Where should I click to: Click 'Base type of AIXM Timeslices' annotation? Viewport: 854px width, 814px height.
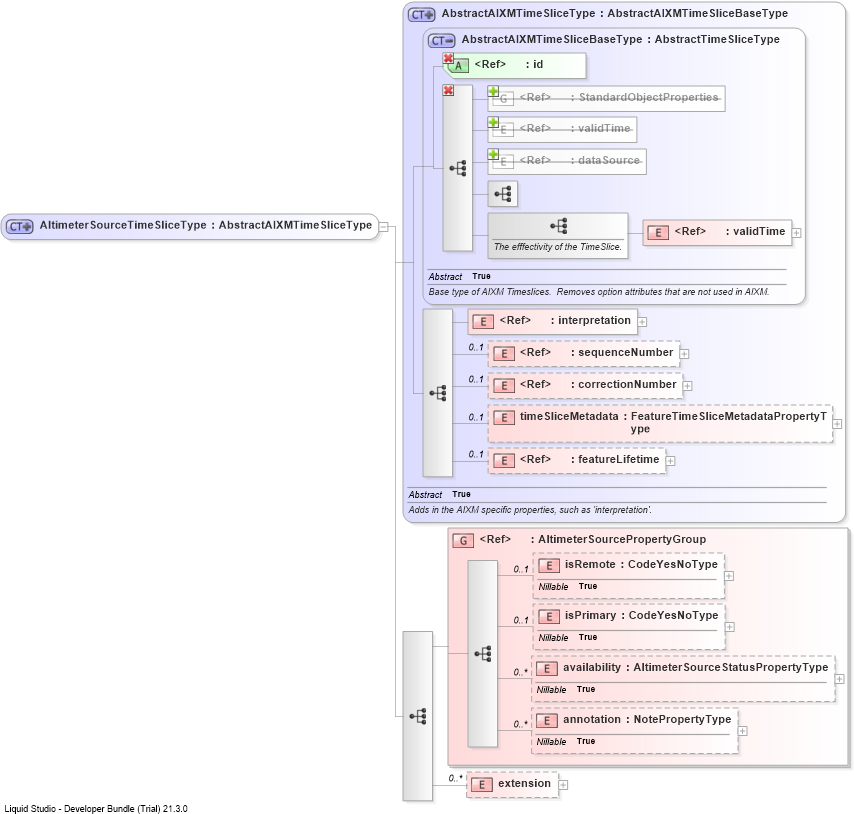click(x=599, y=292)
